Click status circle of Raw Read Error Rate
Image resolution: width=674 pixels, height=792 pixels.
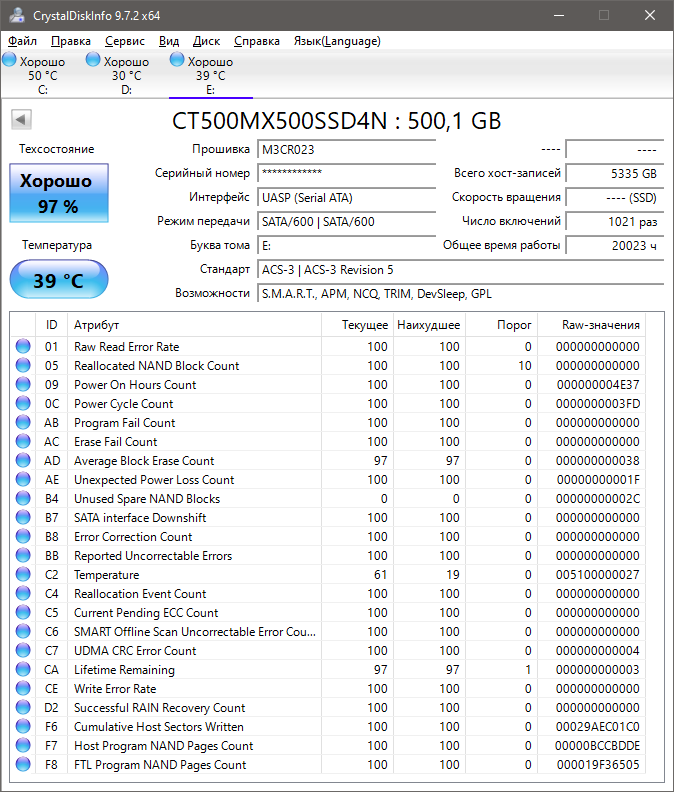click(23, 346)
